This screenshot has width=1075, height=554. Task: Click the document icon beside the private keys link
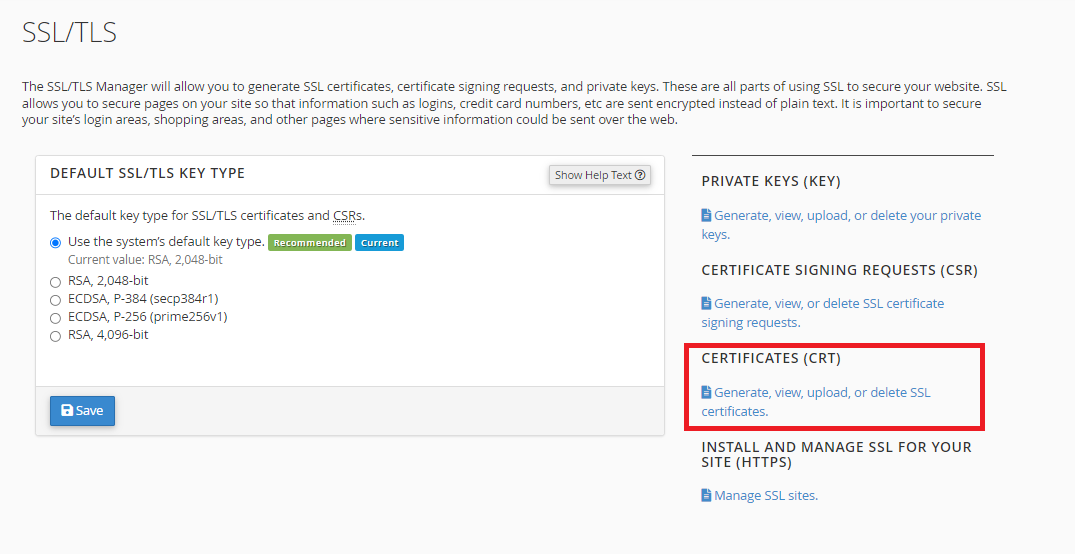(x=706, y=215)
